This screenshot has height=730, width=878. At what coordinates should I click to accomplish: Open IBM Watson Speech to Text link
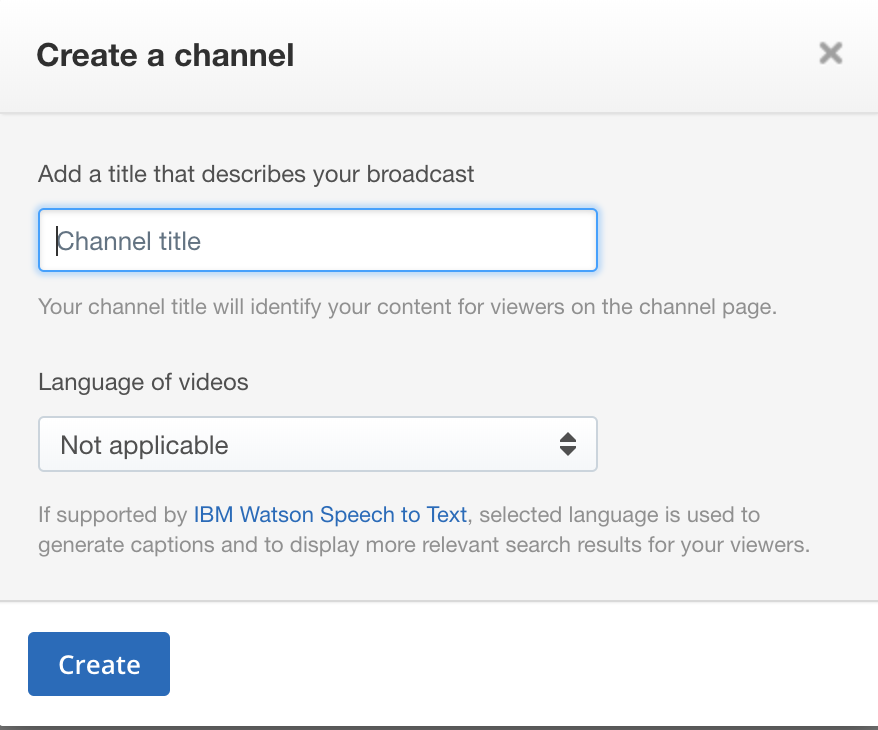(x=331, y=514)
